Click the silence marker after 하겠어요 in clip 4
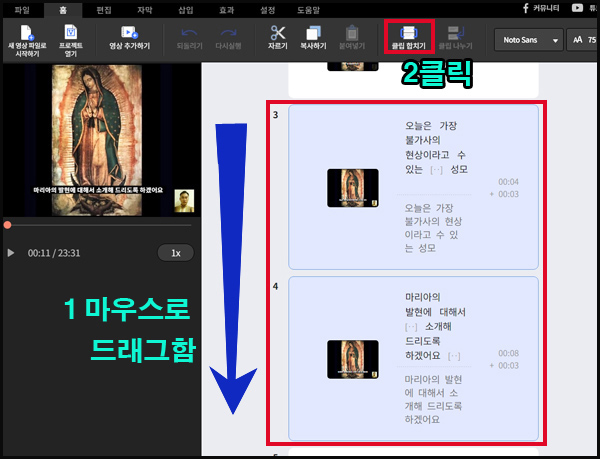Viewport: 600px width, 459px height. (x=454, y=356)
